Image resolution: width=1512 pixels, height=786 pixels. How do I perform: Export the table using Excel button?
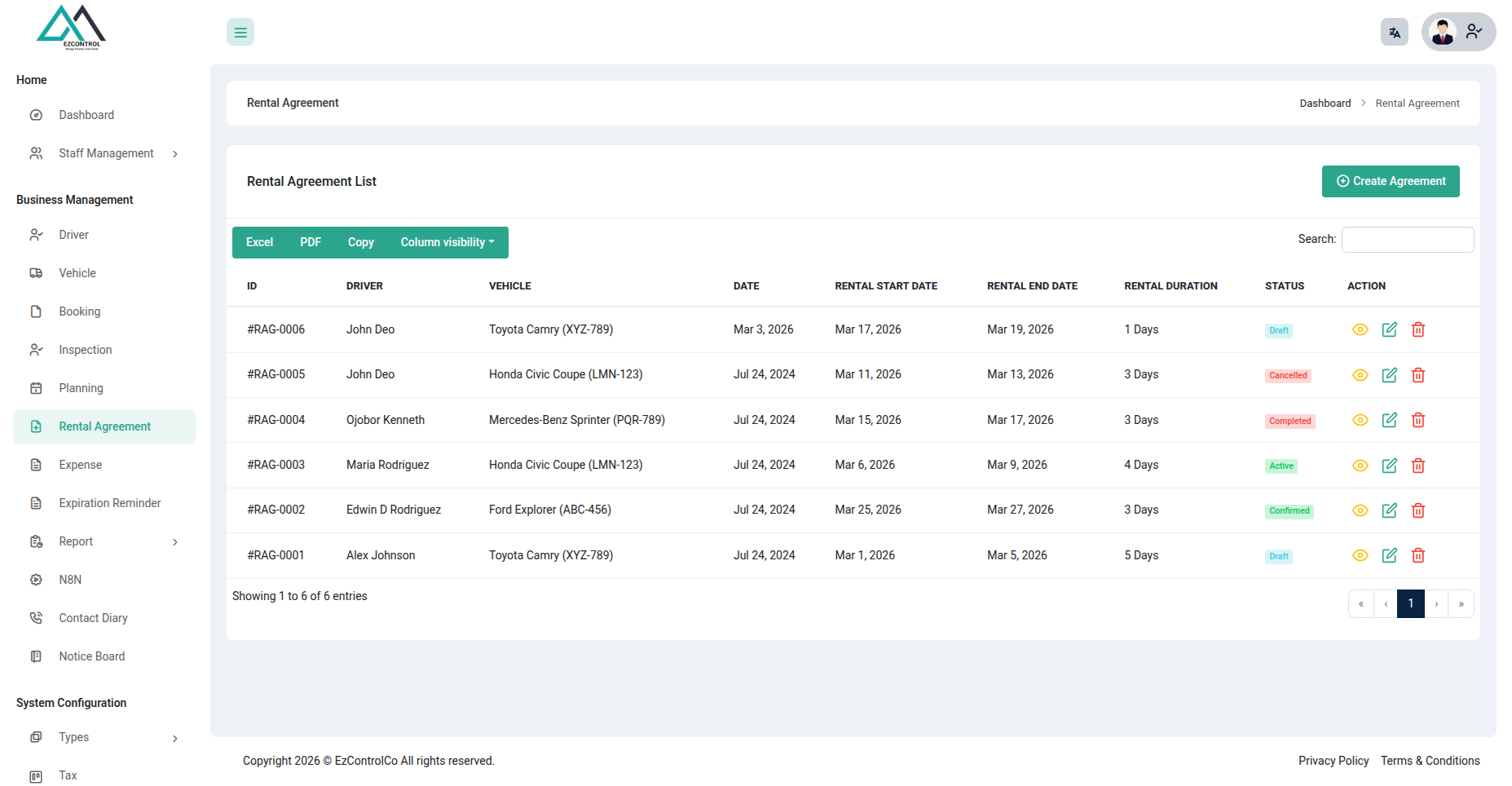coord(259,242)
